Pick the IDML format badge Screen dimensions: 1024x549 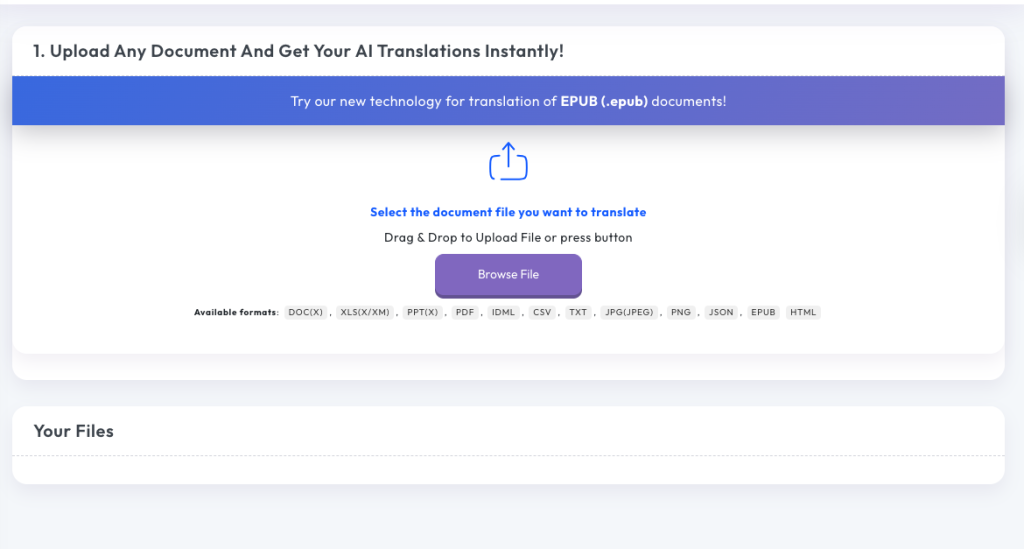(x=503, y=313)
